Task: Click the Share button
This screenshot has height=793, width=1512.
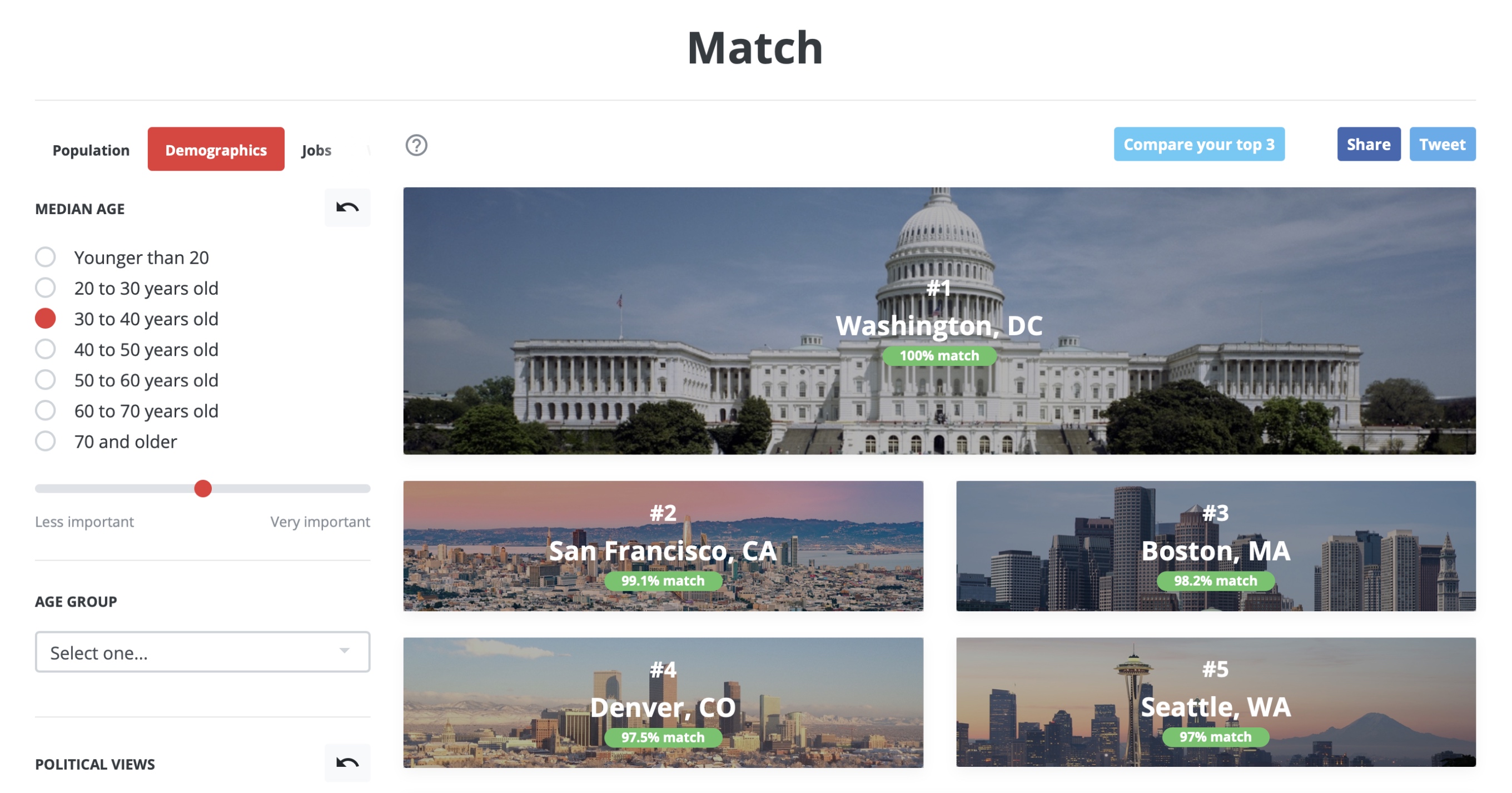Action: [x=1368, y=145]
